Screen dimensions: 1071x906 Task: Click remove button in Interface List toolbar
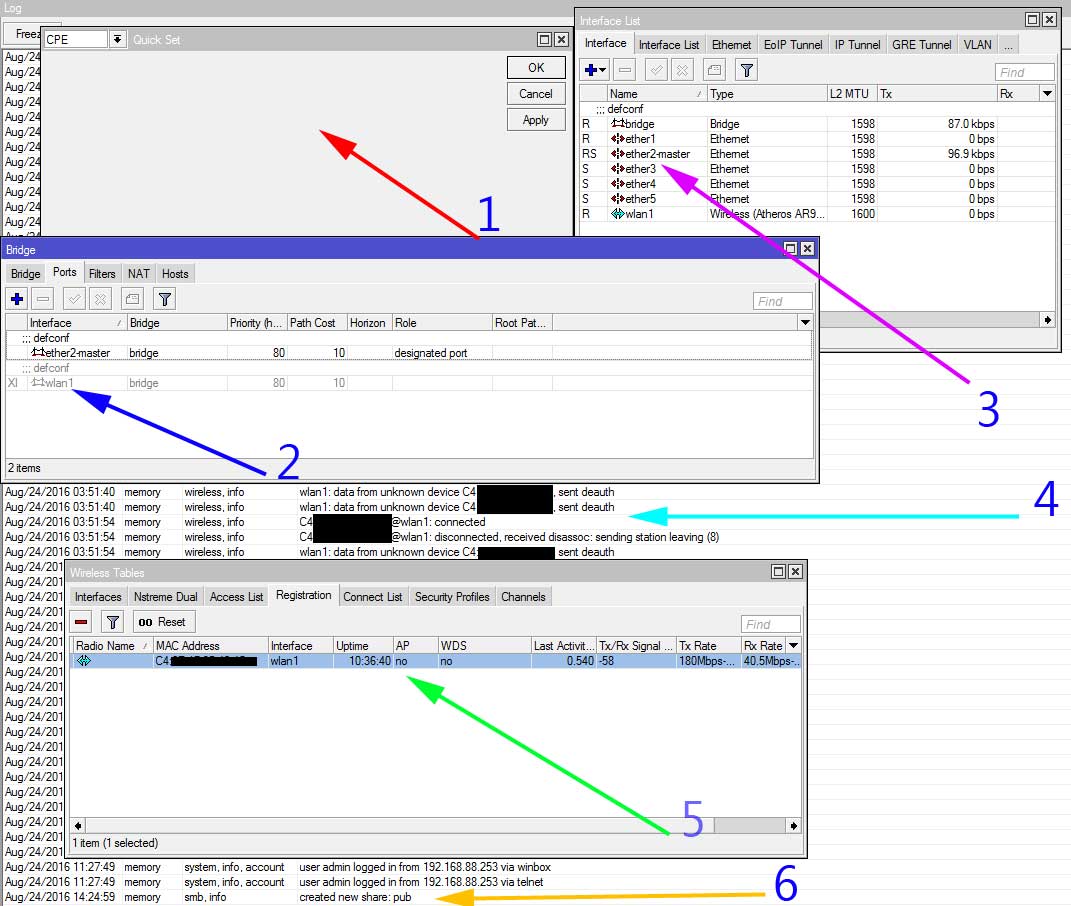coord(624,70)
